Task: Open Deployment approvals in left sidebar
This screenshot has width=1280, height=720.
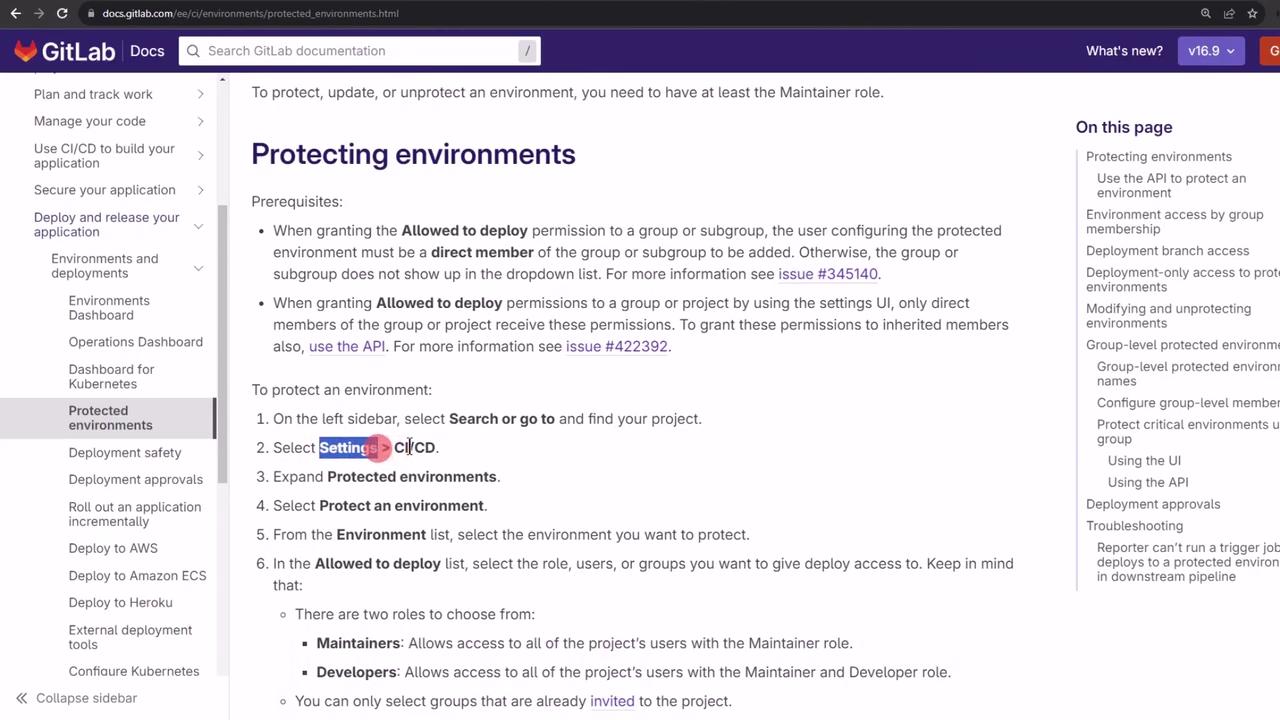Action: [x=135, y=479]
